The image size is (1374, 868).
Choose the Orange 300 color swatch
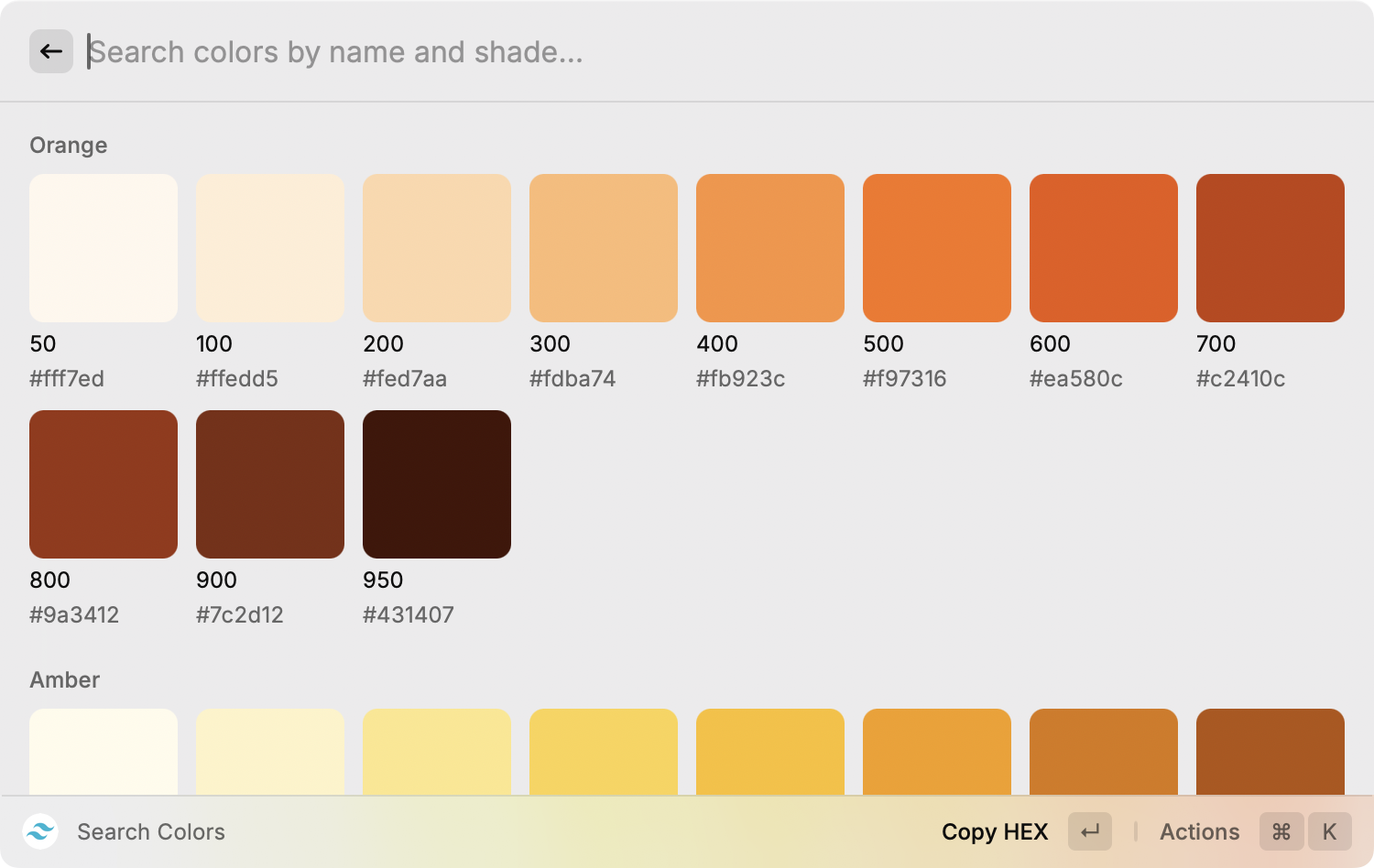click(604, 248)
